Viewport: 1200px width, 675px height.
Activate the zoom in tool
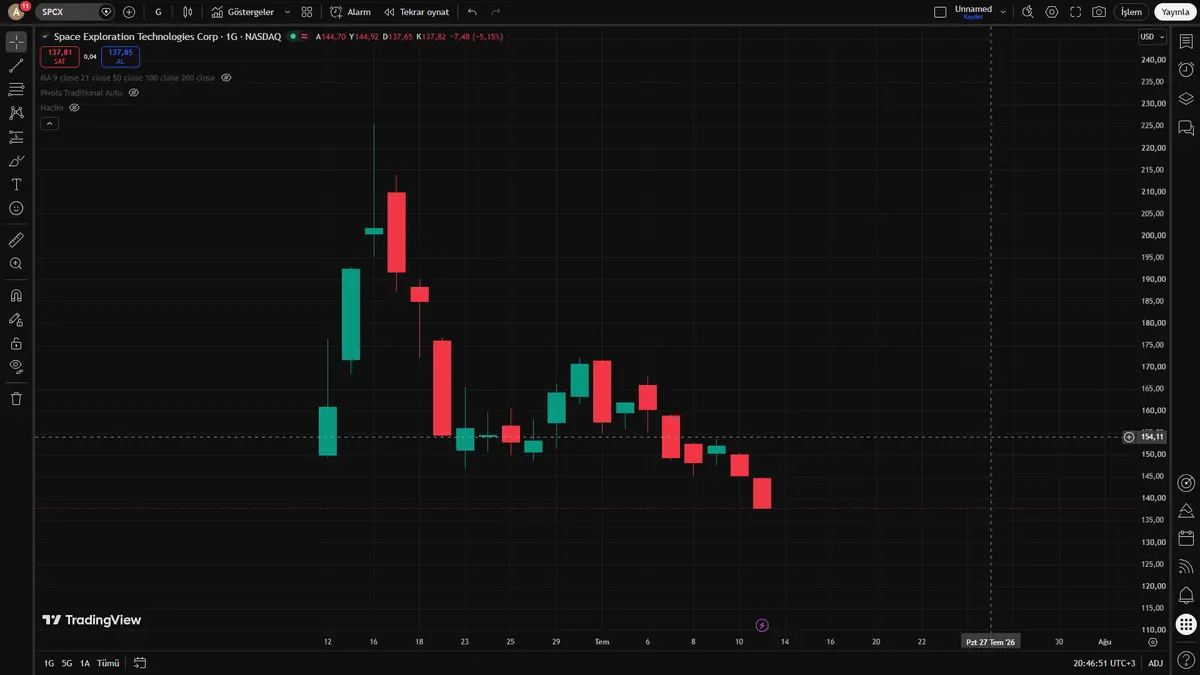(16, 264)
